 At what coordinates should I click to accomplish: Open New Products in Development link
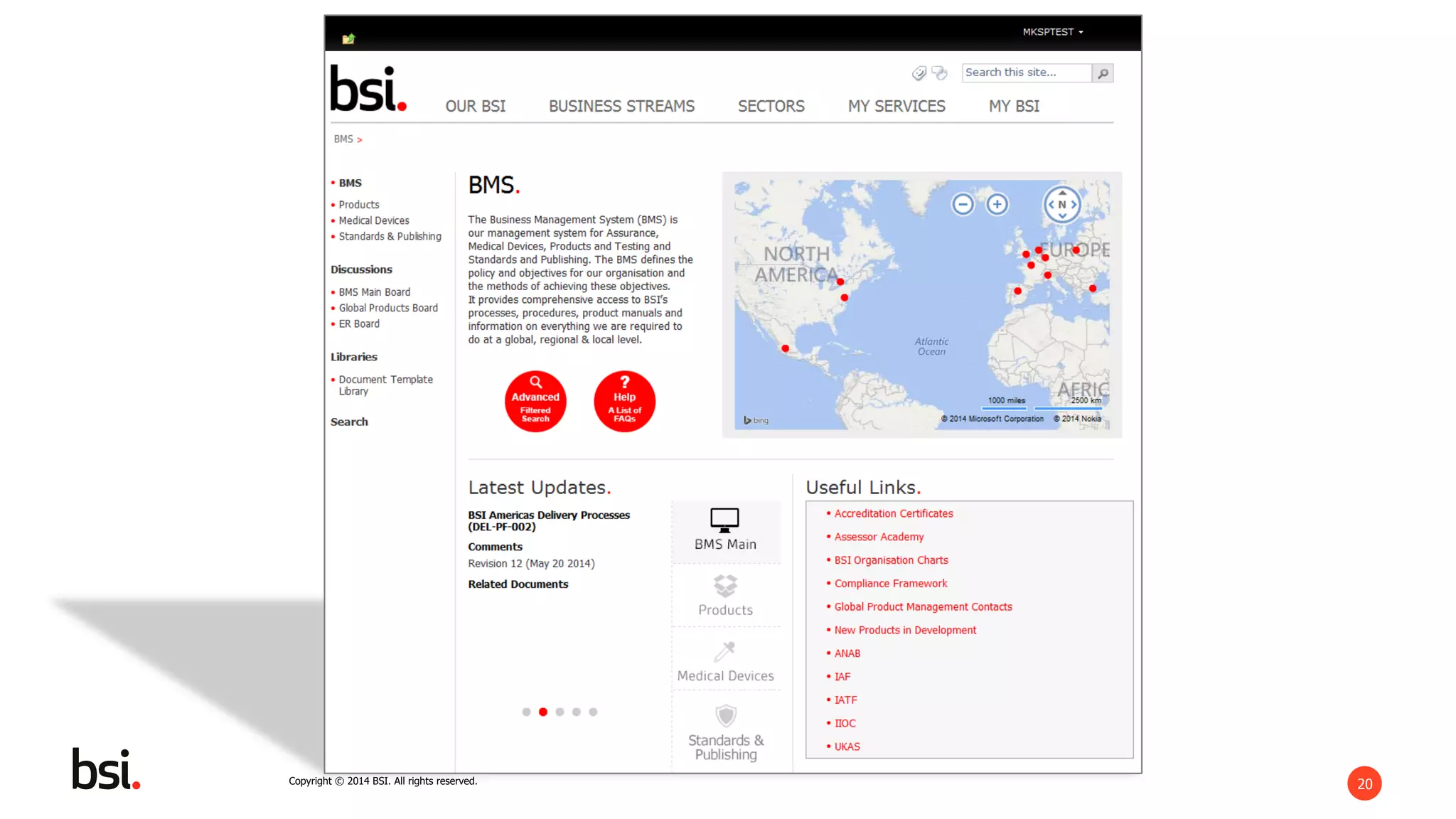905,631
